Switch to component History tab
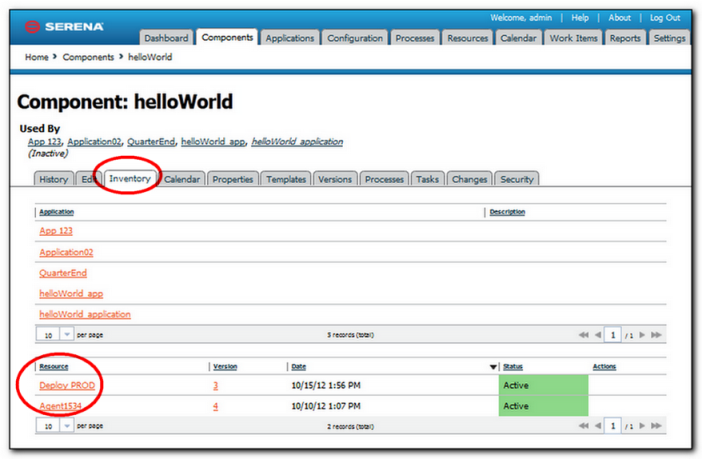 coord(54,179)
